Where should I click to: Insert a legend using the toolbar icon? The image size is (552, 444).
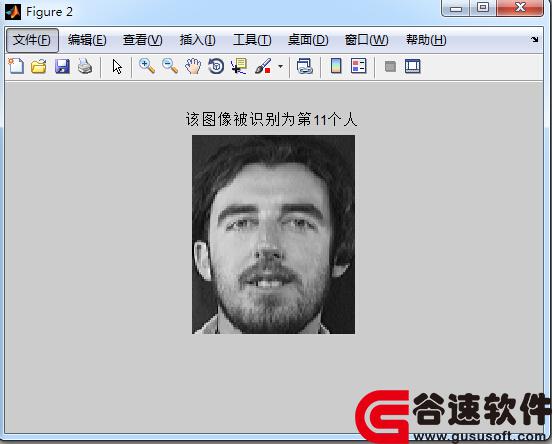(359, 66)
